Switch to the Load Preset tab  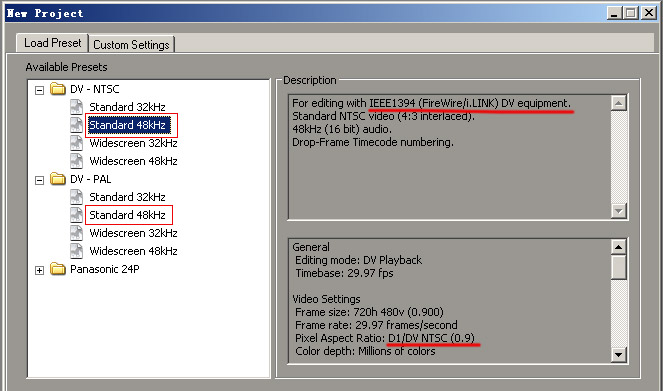[x=52, y=43]
